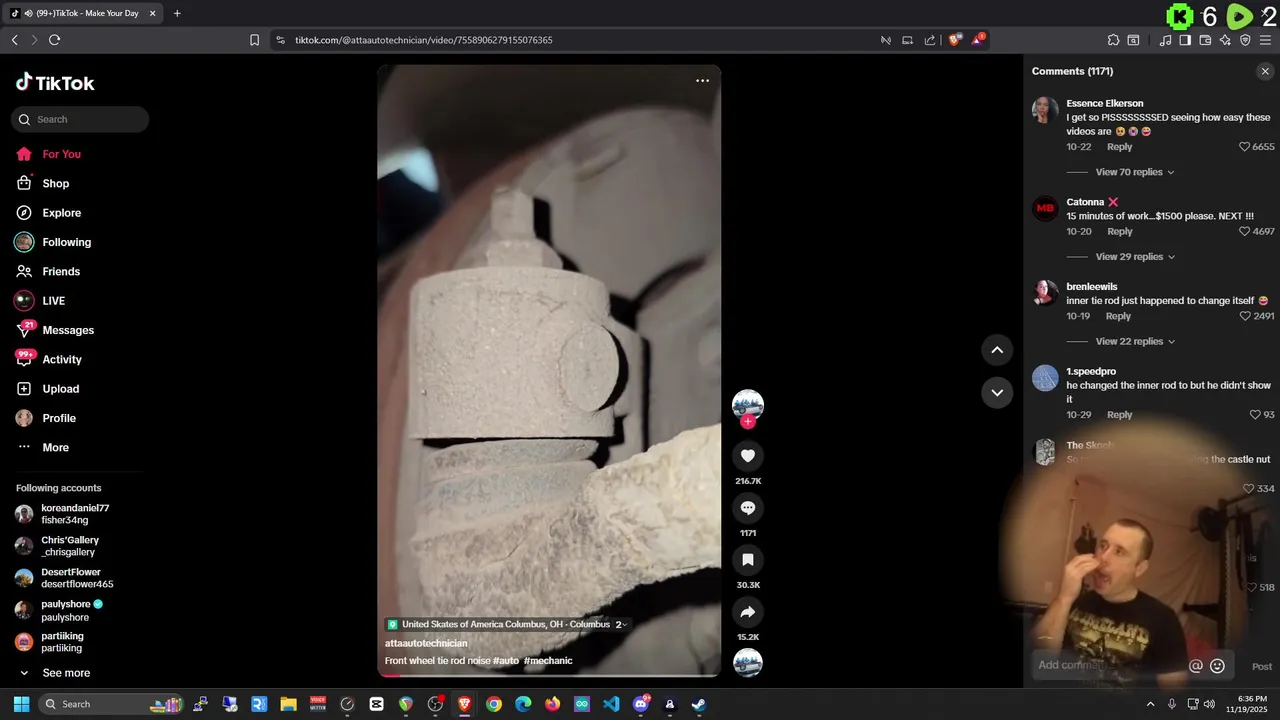The width and height of the screenshot is (1280, 720).
Task: Expand View 70 replies
Action: pos(1134,172)
